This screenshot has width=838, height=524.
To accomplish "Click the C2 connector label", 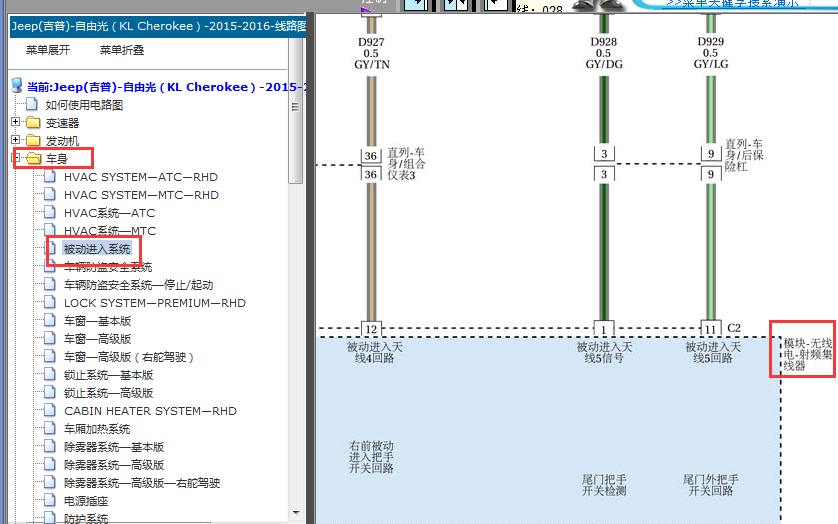I will point(734,328).
